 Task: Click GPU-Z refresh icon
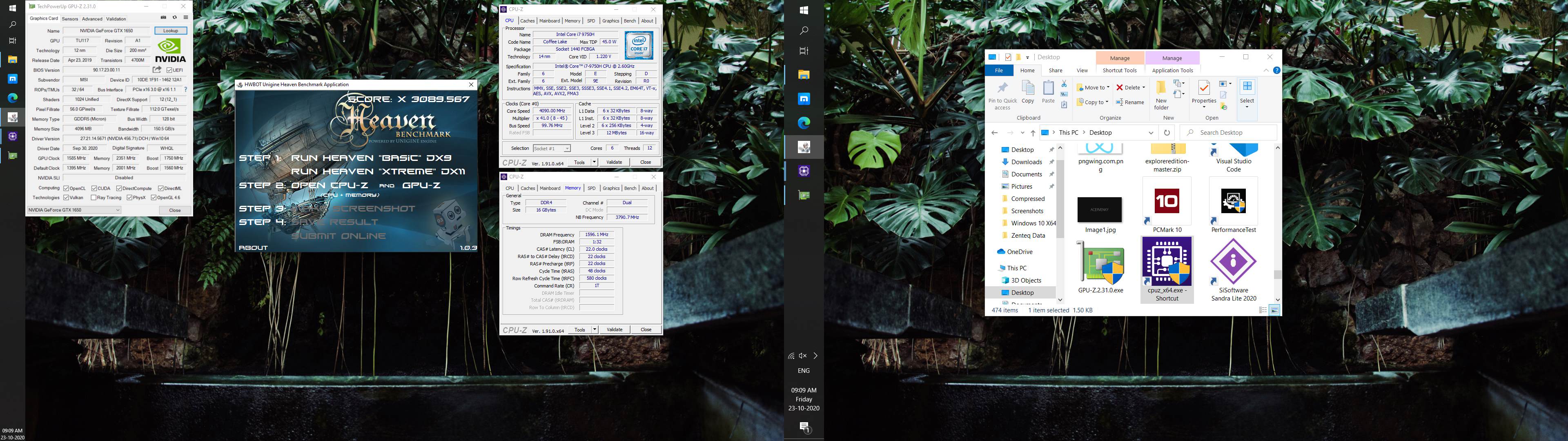point(175,18)
